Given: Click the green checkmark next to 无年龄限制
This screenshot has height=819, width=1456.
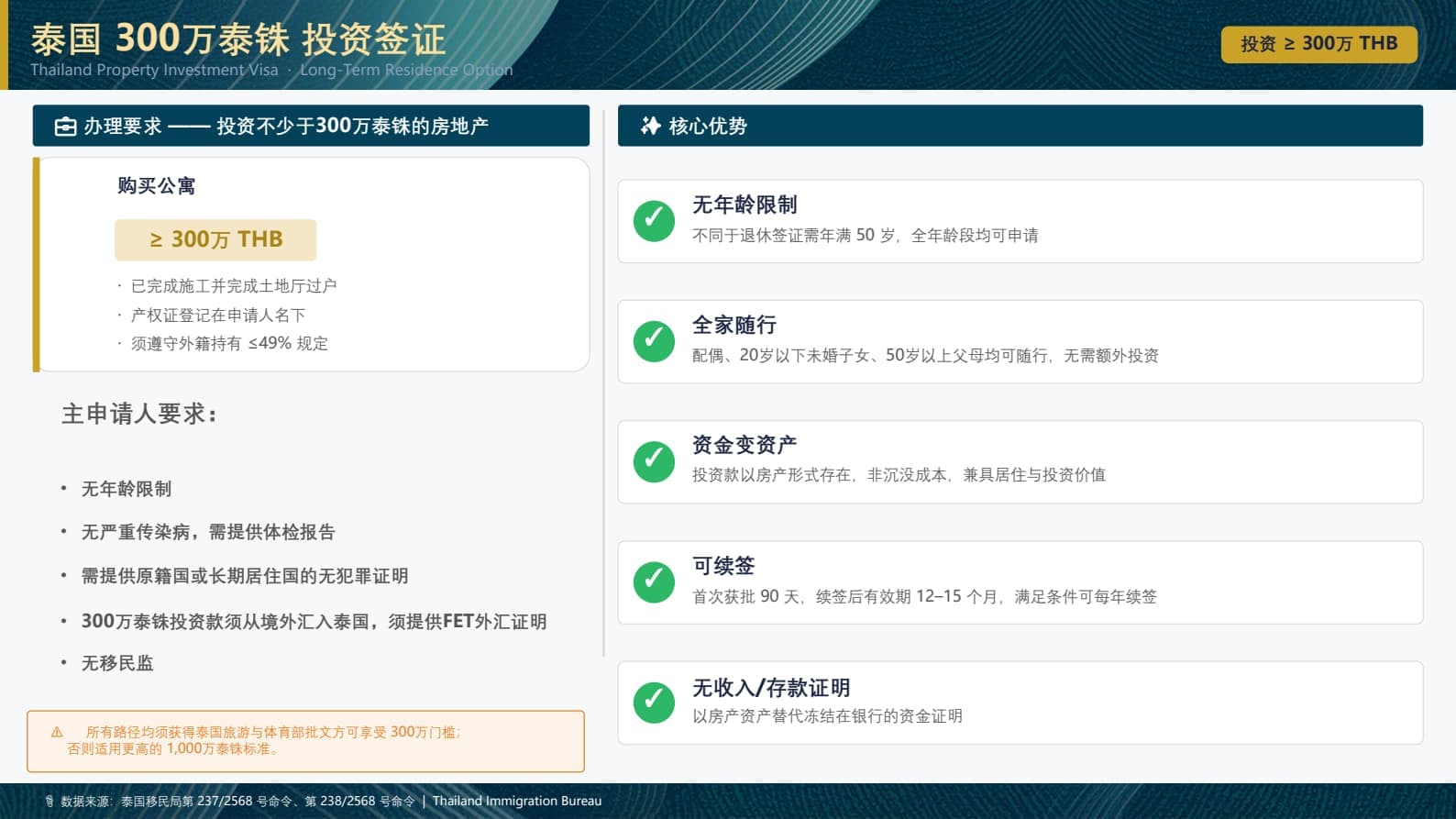Looking at the screenshot, I should [x=654, y=221].
